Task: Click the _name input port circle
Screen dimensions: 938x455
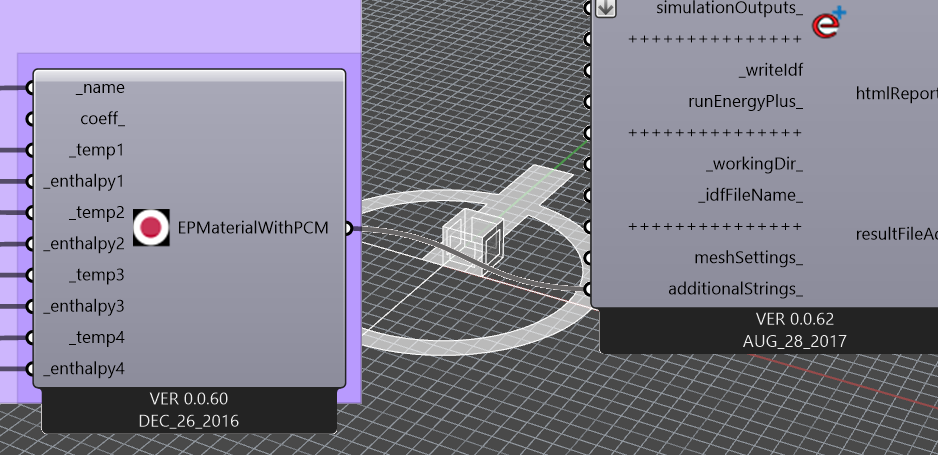Action: [x=30, y=88]
